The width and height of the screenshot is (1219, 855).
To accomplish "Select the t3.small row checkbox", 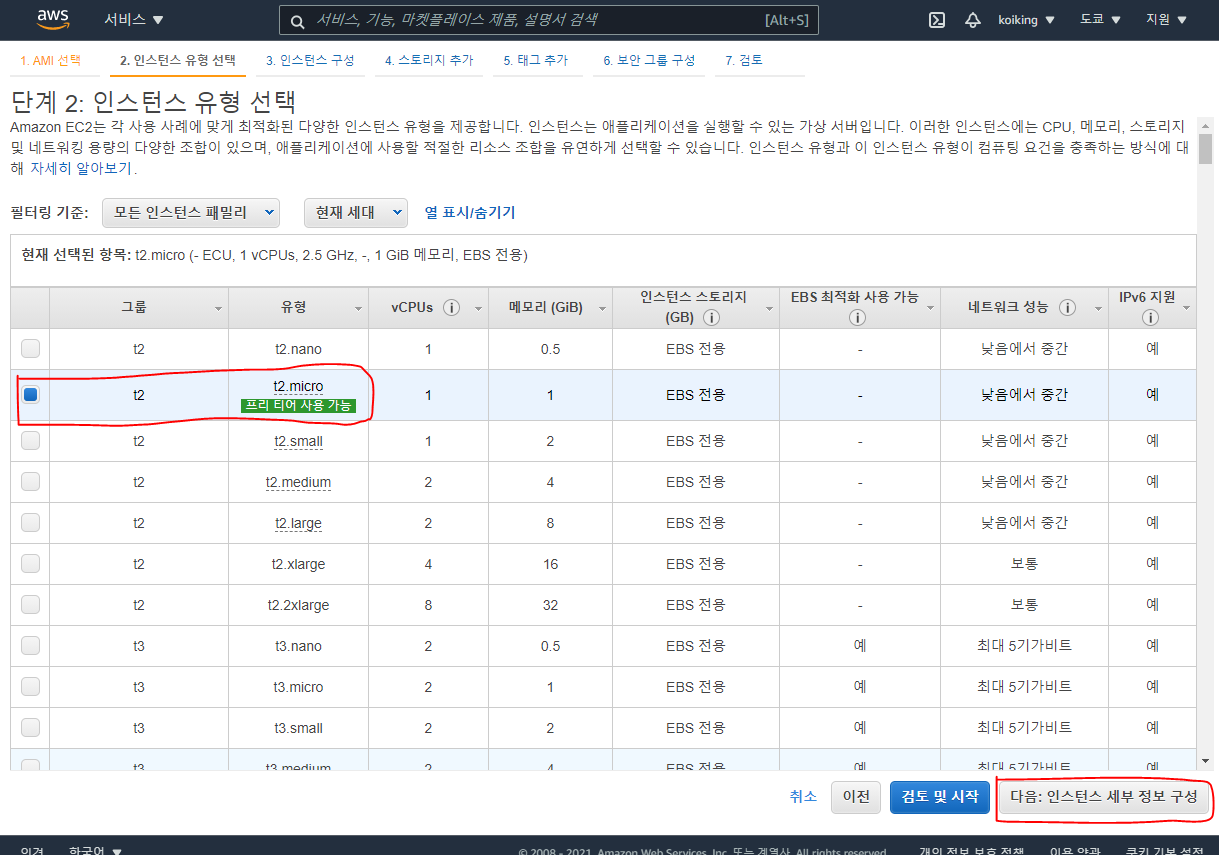I will [31, 727].
